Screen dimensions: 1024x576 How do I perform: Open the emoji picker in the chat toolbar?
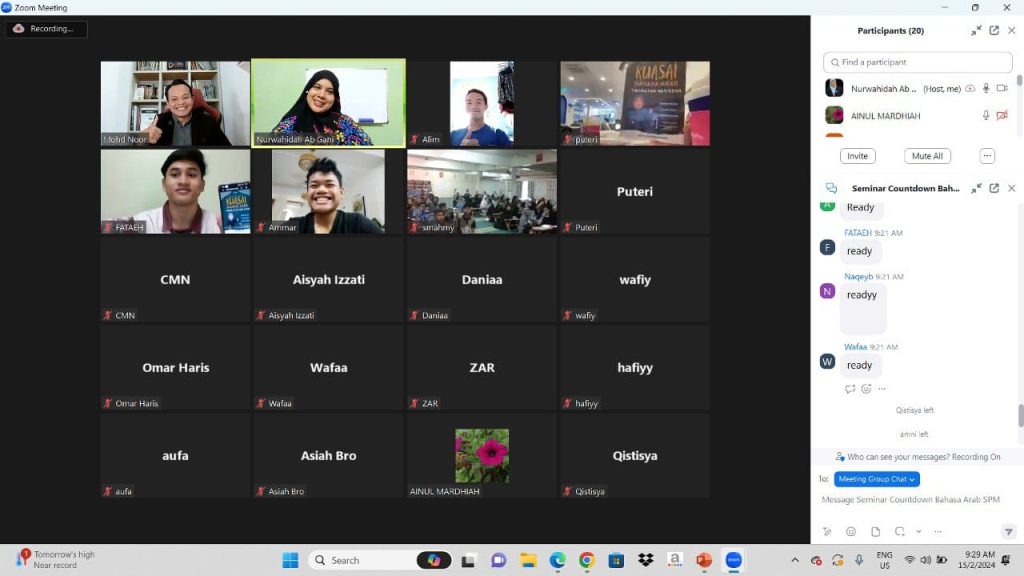pyautogui.click(x=851, y=530)
